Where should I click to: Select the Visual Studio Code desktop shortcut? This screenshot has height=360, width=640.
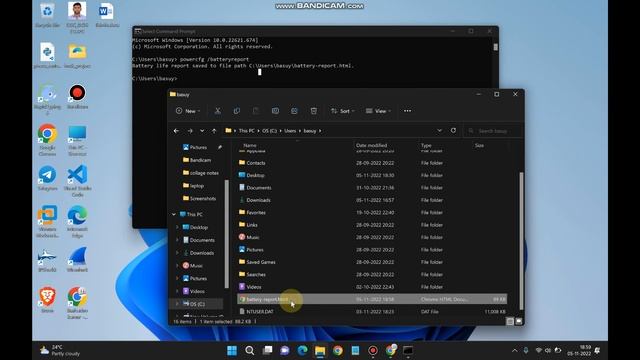coord(77,181)
